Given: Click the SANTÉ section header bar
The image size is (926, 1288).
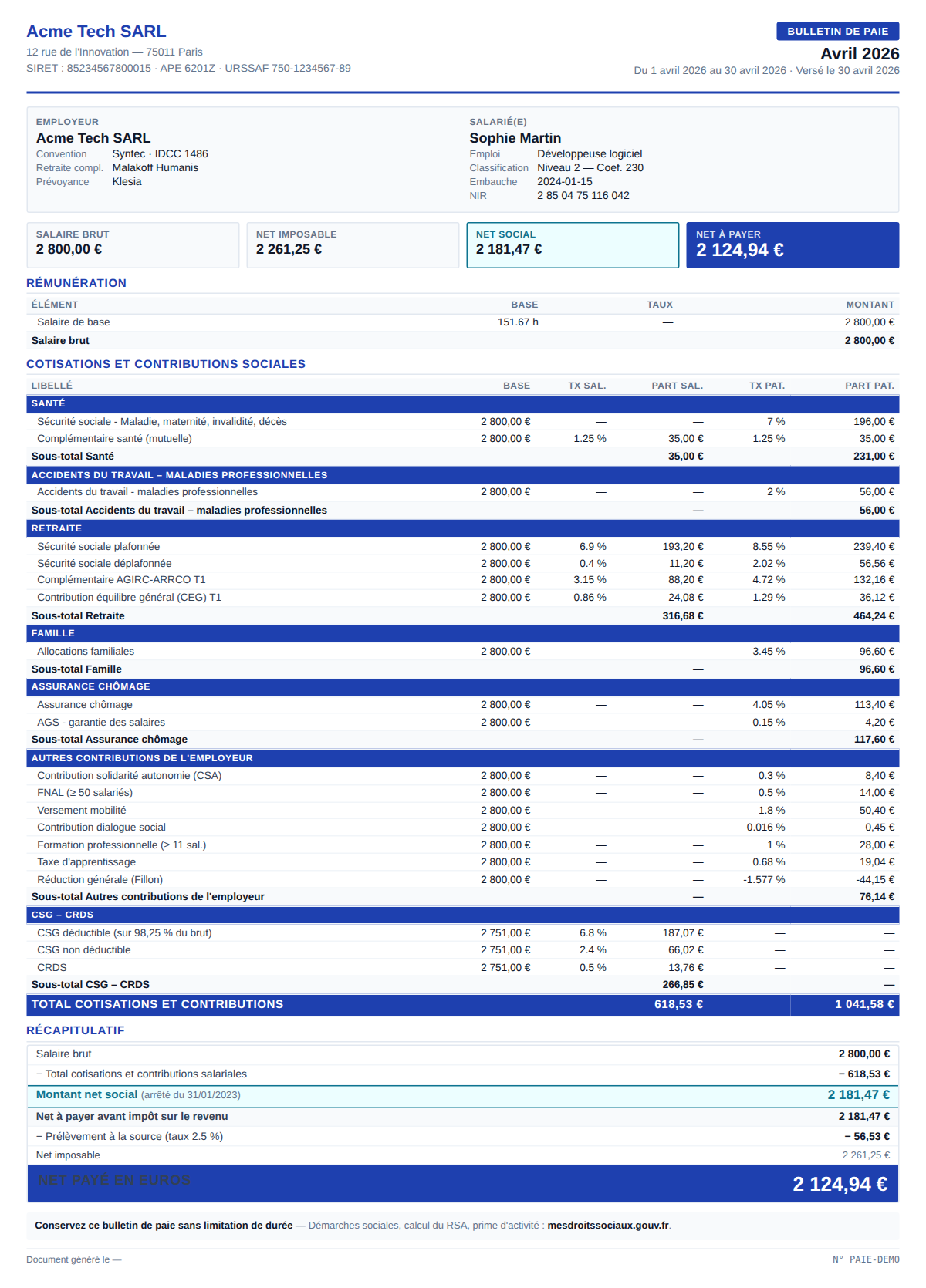Looking at the screenshot, I should coord(463,403).
